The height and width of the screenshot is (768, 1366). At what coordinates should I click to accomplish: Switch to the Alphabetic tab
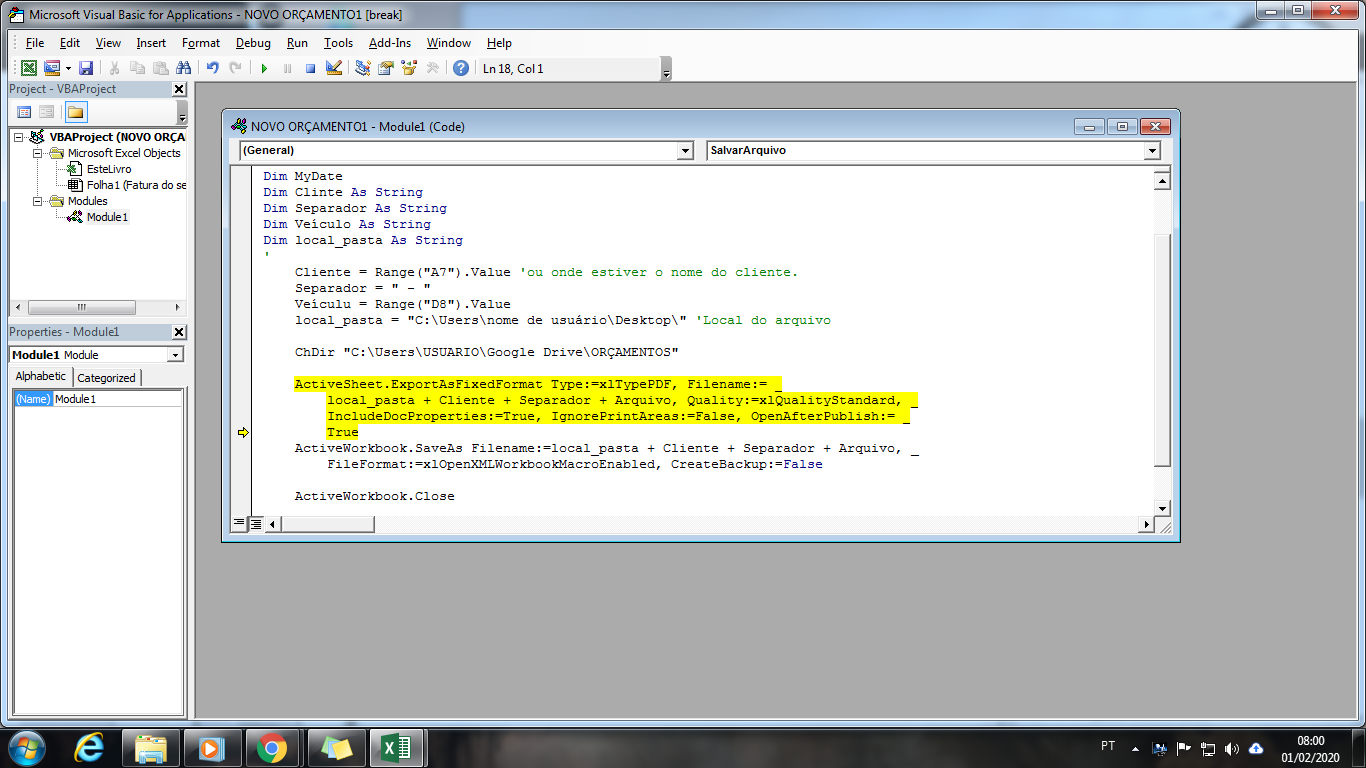pyautogui.click(x=41, y=377)
